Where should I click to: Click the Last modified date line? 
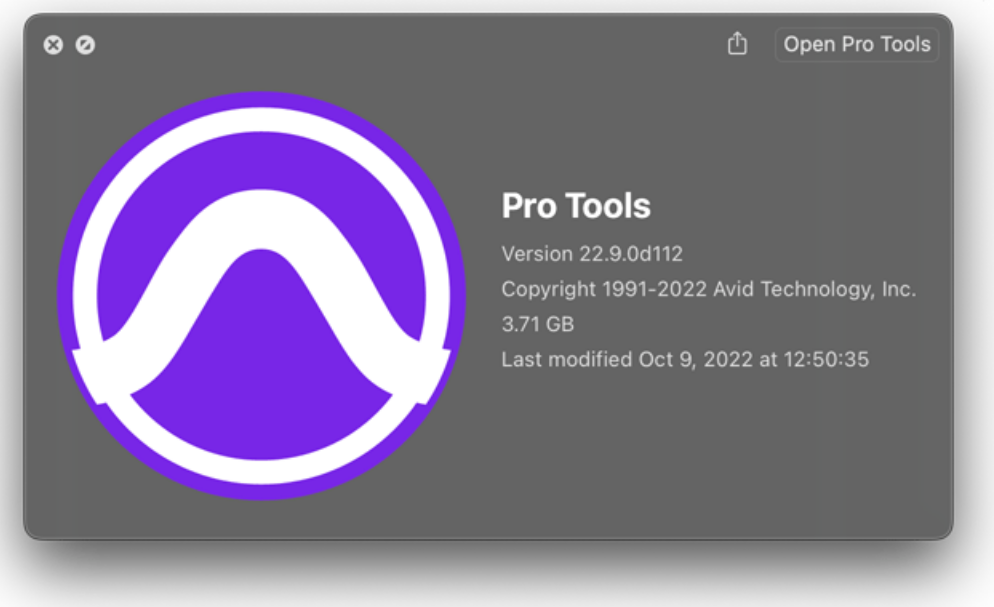[x=685, y=359]
